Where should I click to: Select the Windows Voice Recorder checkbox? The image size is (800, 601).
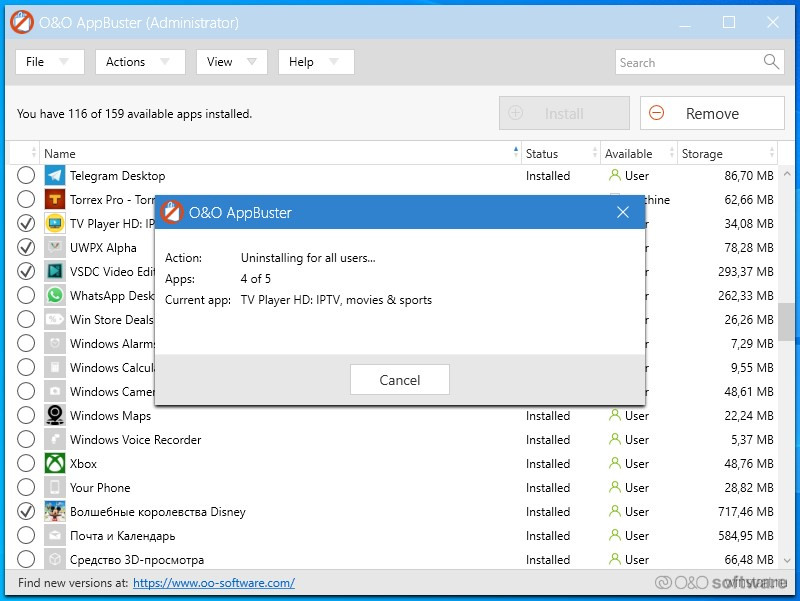pyautogui.click(x=26, y=439)
